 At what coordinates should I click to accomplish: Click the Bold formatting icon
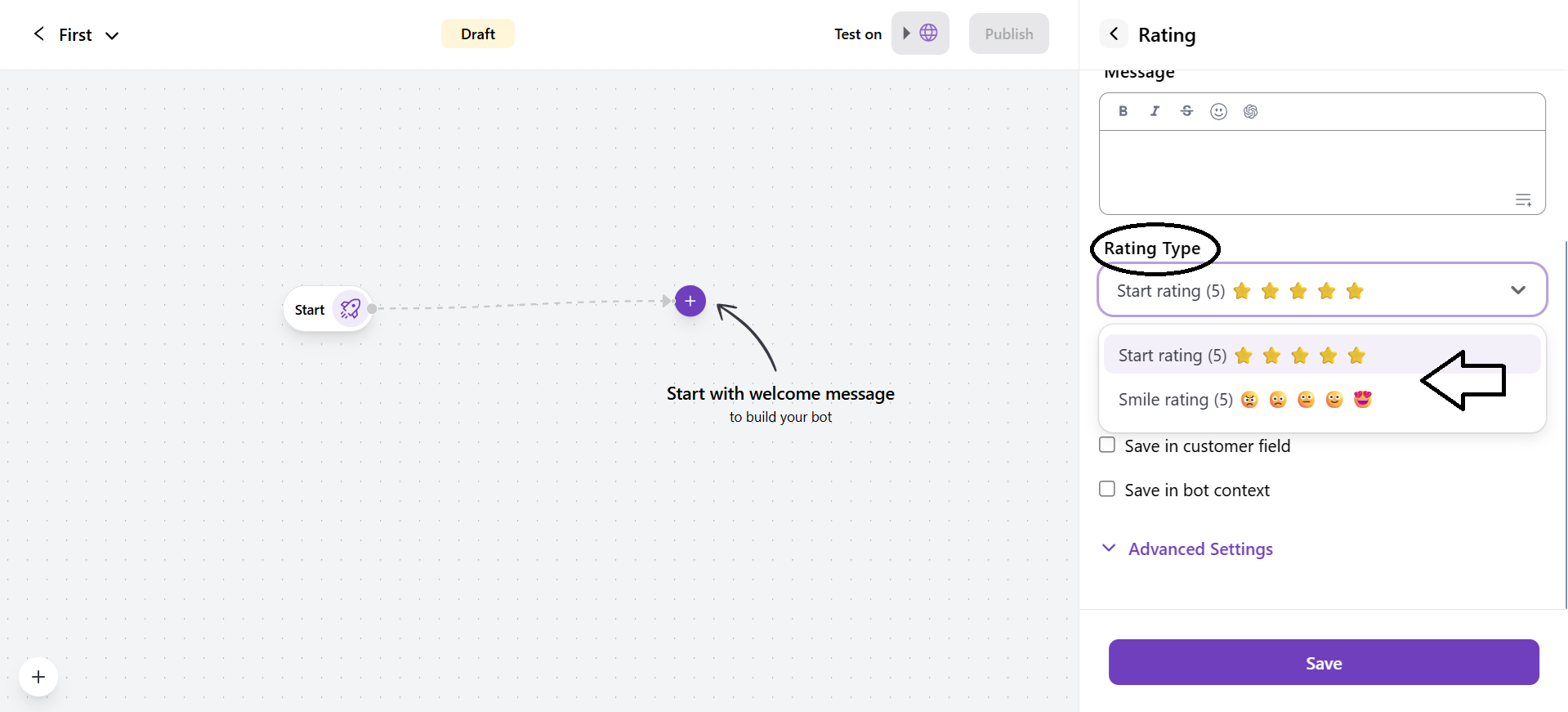pyautogui.click(x=1123, y=111)
